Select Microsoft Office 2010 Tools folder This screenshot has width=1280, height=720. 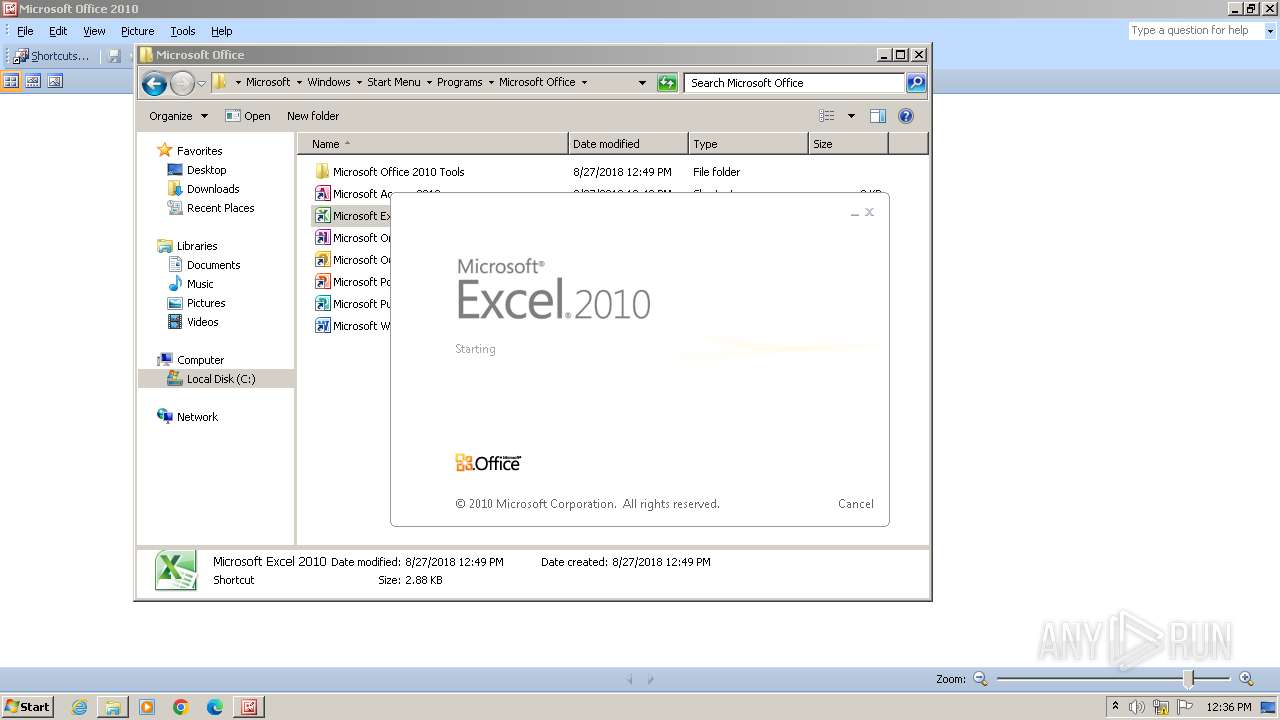click(390, 172)
